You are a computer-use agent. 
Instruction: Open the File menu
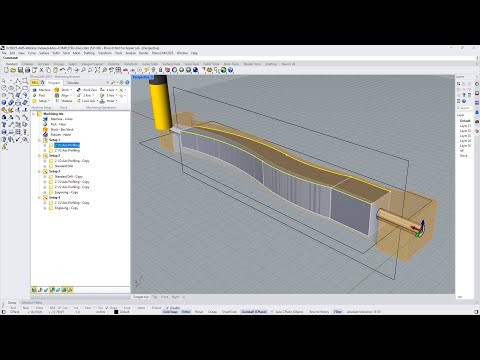[x=4, y=53]
